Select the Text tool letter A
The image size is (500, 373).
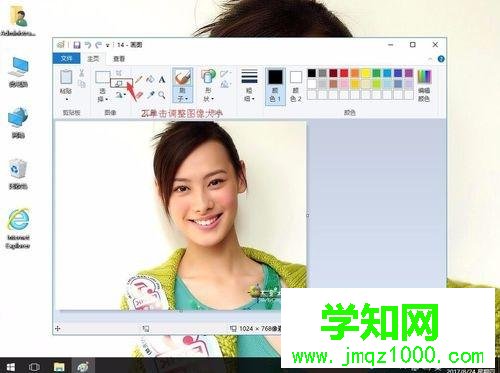[162, 79]
